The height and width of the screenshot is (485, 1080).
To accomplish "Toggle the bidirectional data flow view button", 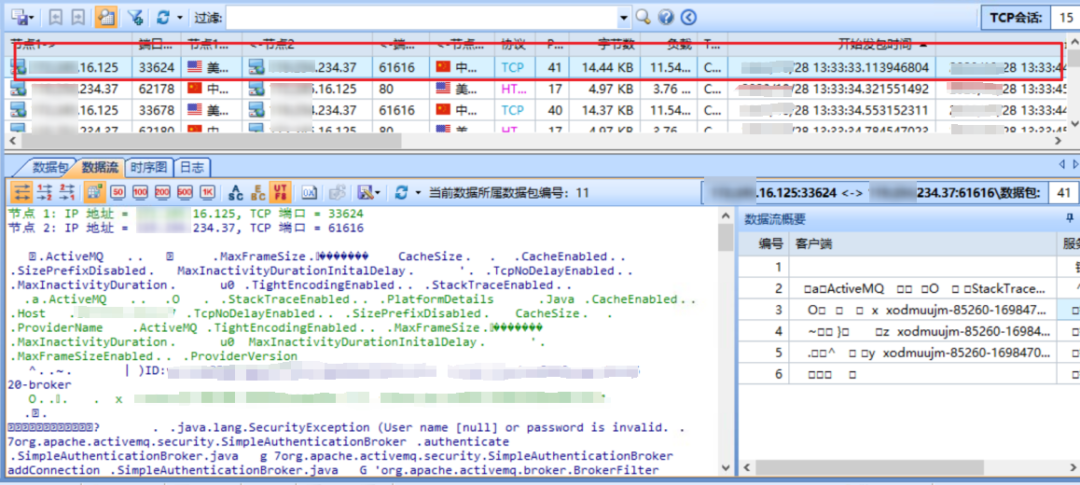I will tap(20, 192).
